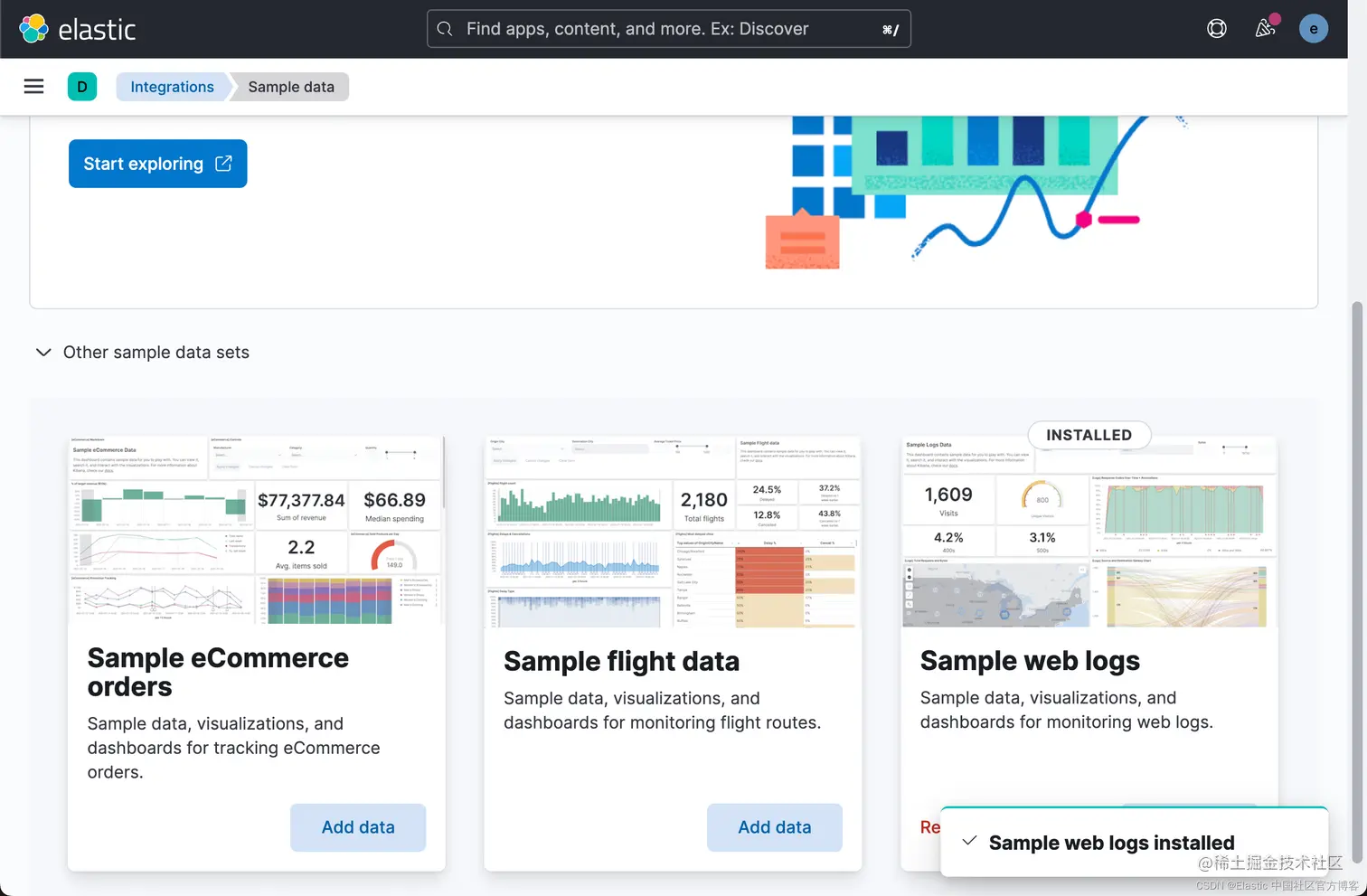Screen dimensions: 1367x896
Task: Add data for Sample eCommerce orders
Action: tap(358, 827)
